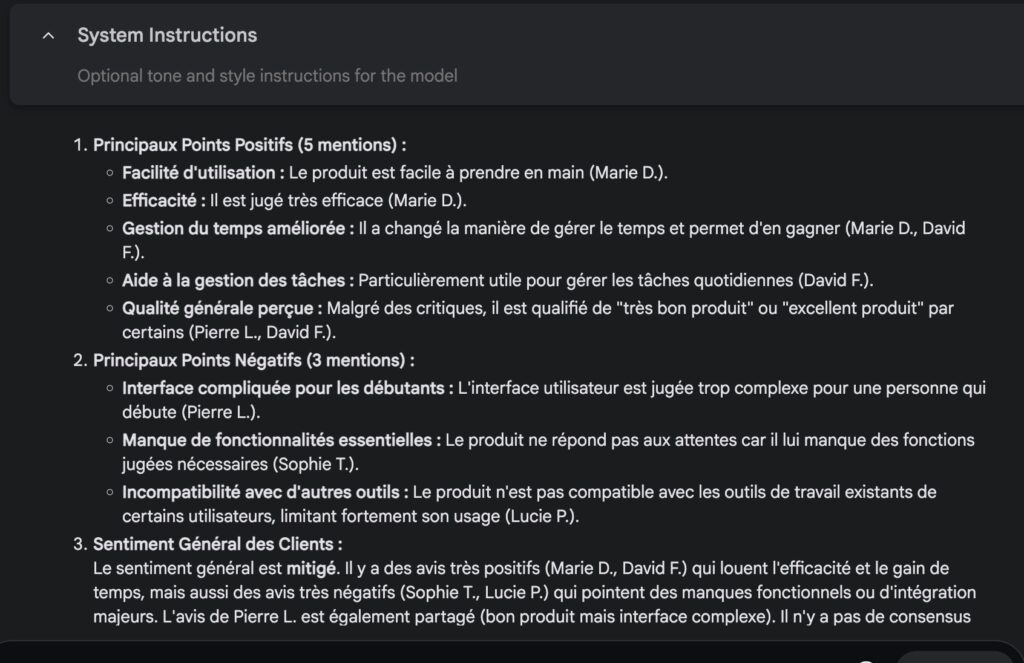Click the Principaux Points Négatifs heading
1024x663 pixels.
253,361
